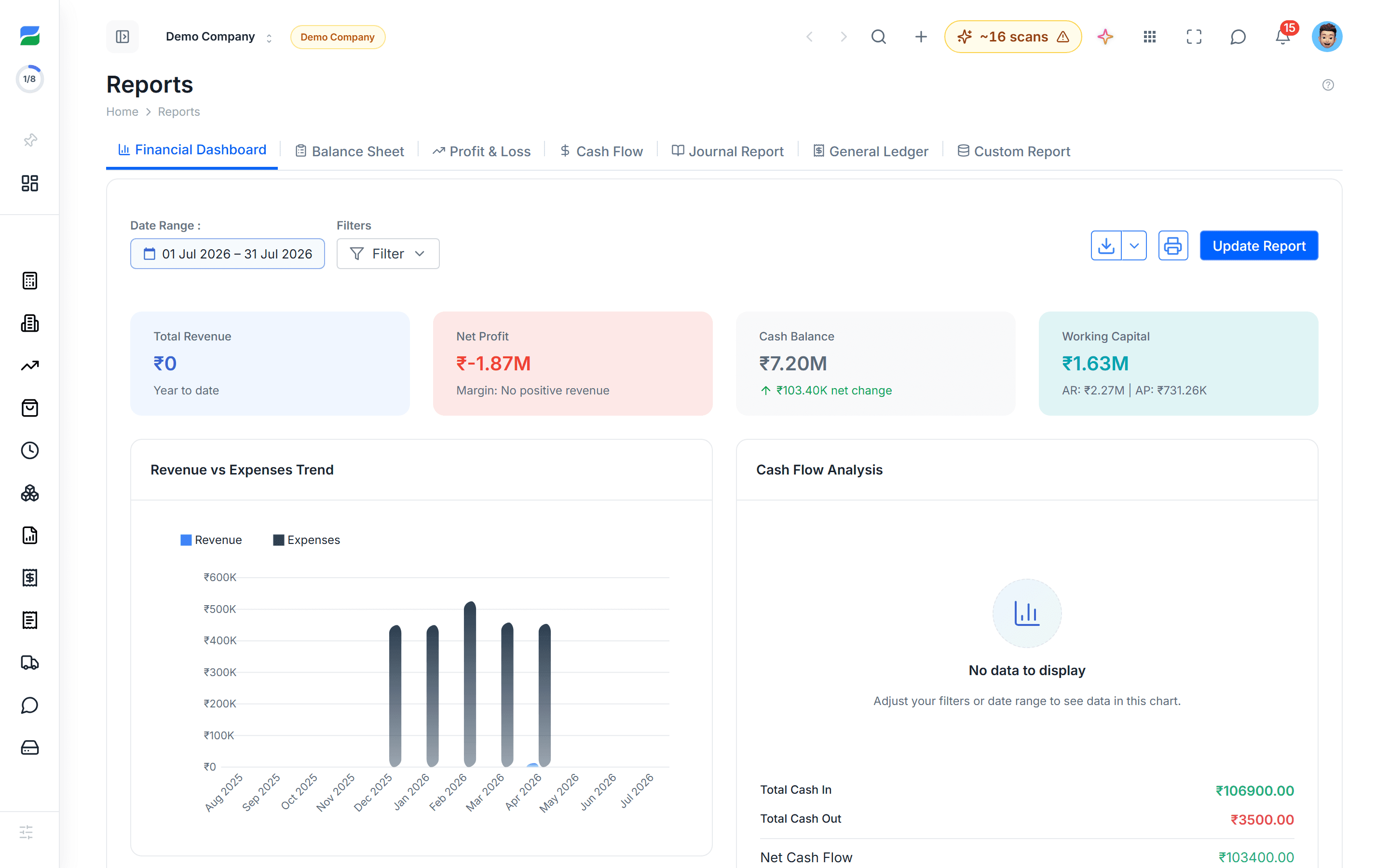The width and height of the screenshot is (1389, 868).
Task: Click the Net Profit card
Action: point(573,364)
